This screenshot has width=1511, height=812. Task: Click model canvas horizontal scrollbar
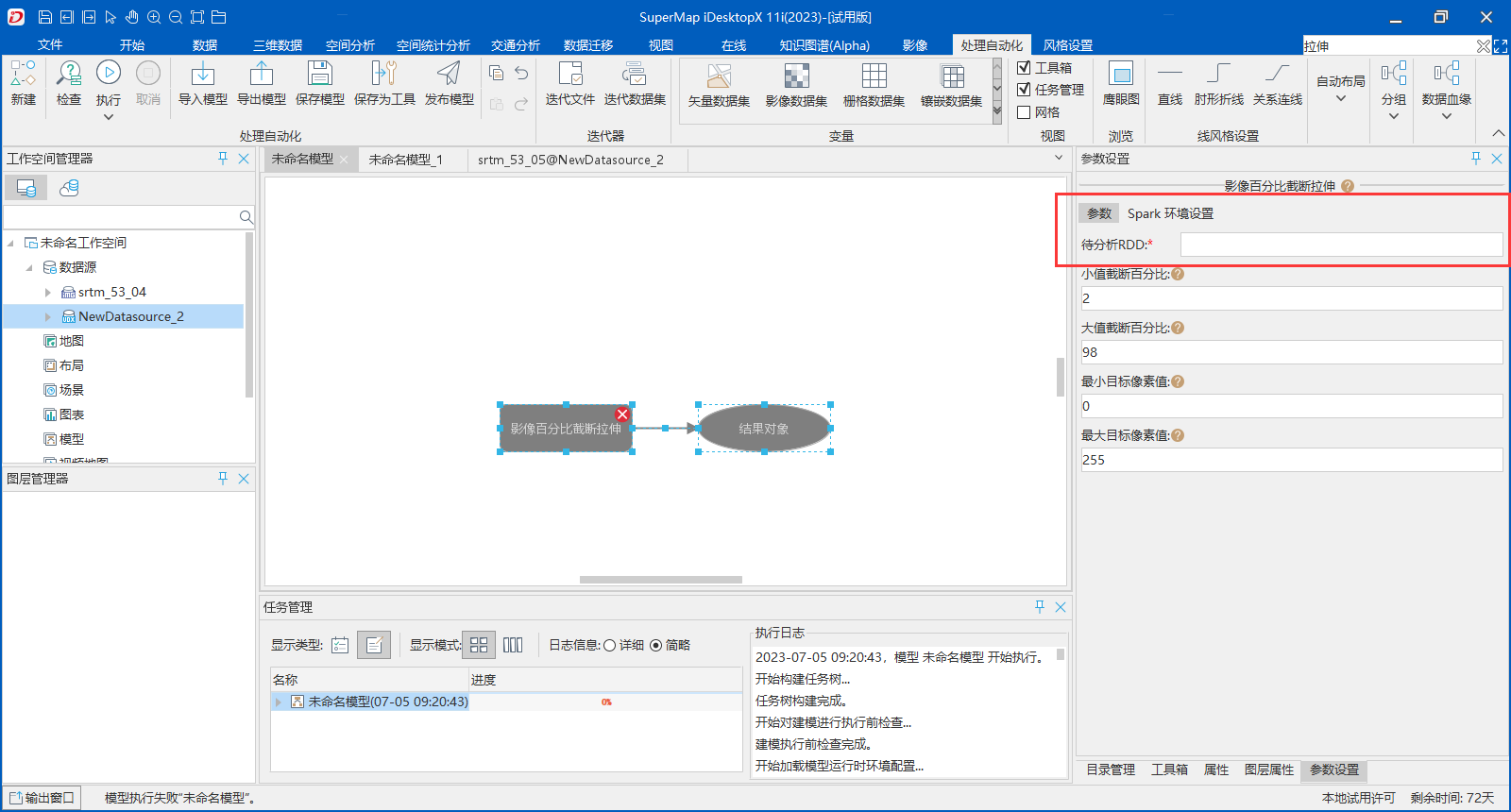click(661, 580)
